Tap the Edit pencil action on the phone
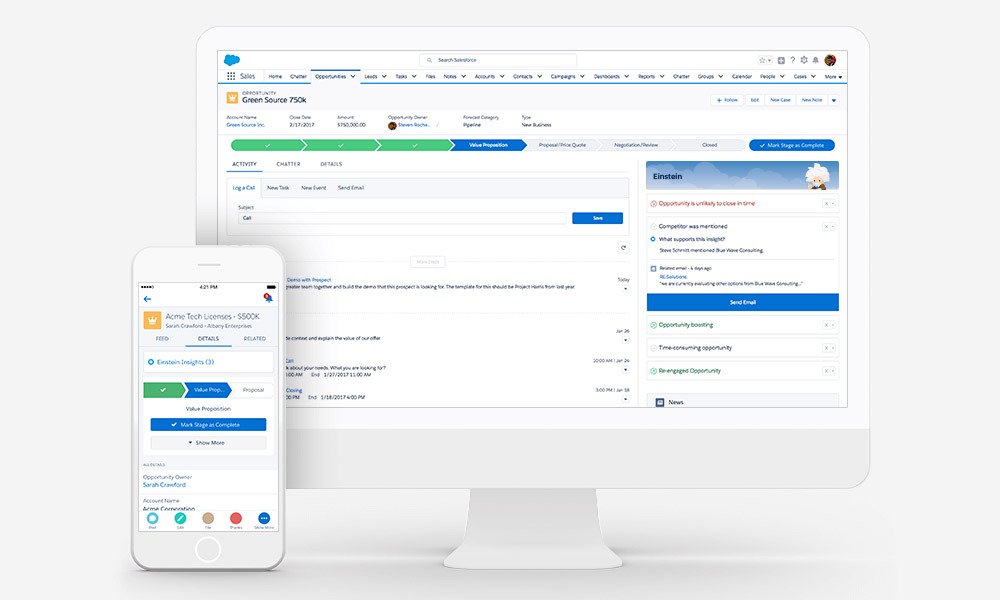 pyautogui.click(x=180, y=518)
